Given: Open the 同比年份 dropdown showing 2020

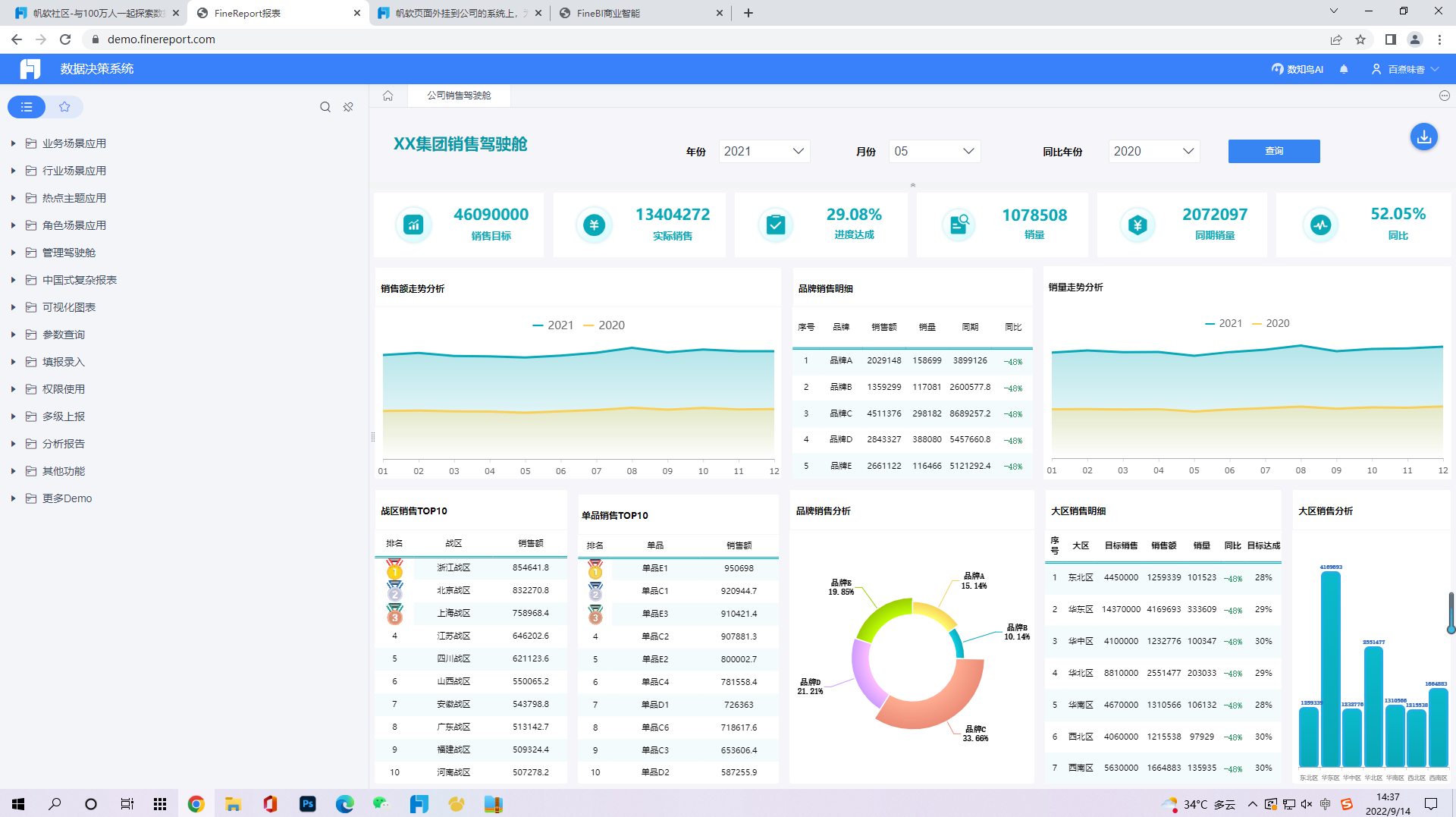Looking at the screenshot, I should [x=1153, y=152].
